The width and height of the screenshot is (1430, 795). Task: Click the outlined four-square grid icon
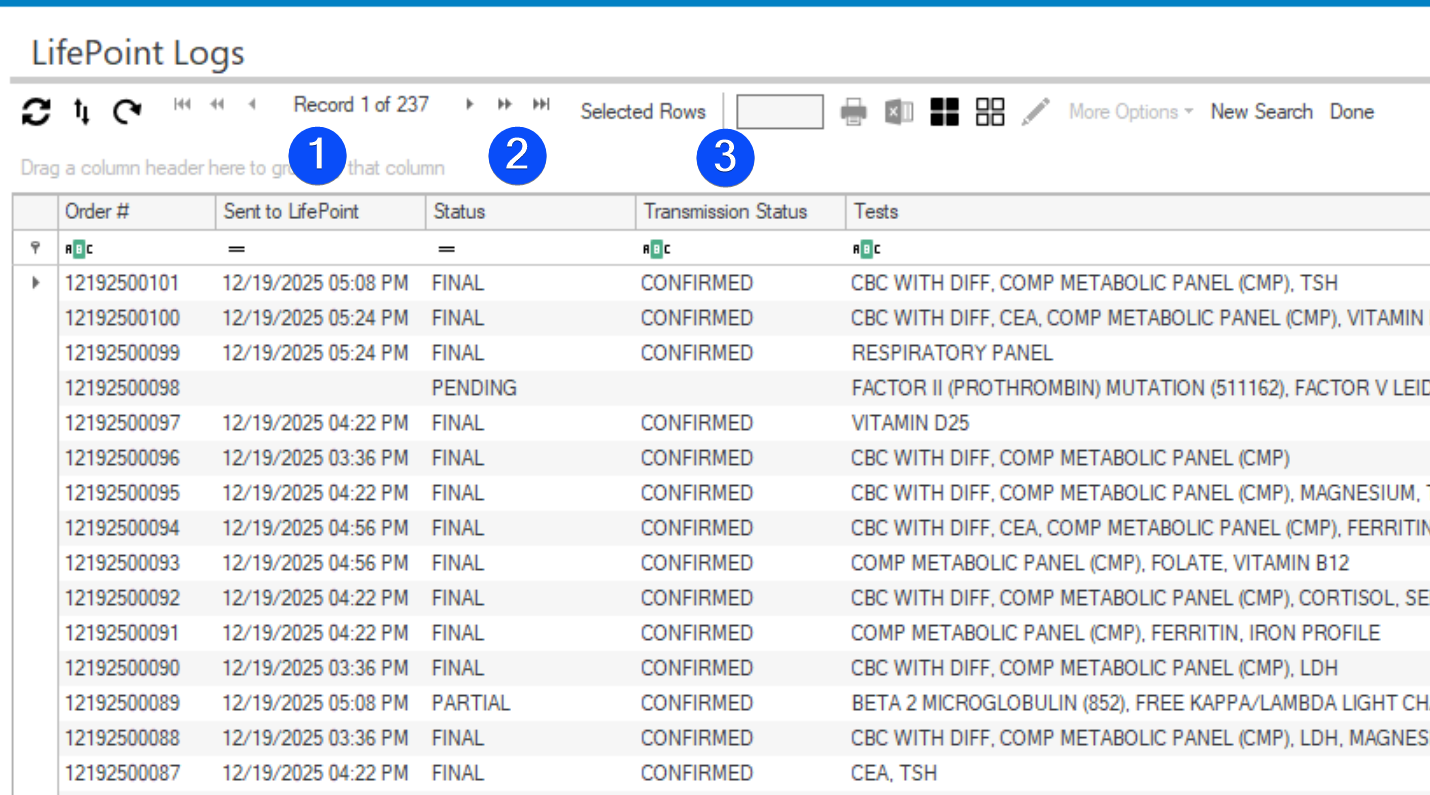[990, 112]
